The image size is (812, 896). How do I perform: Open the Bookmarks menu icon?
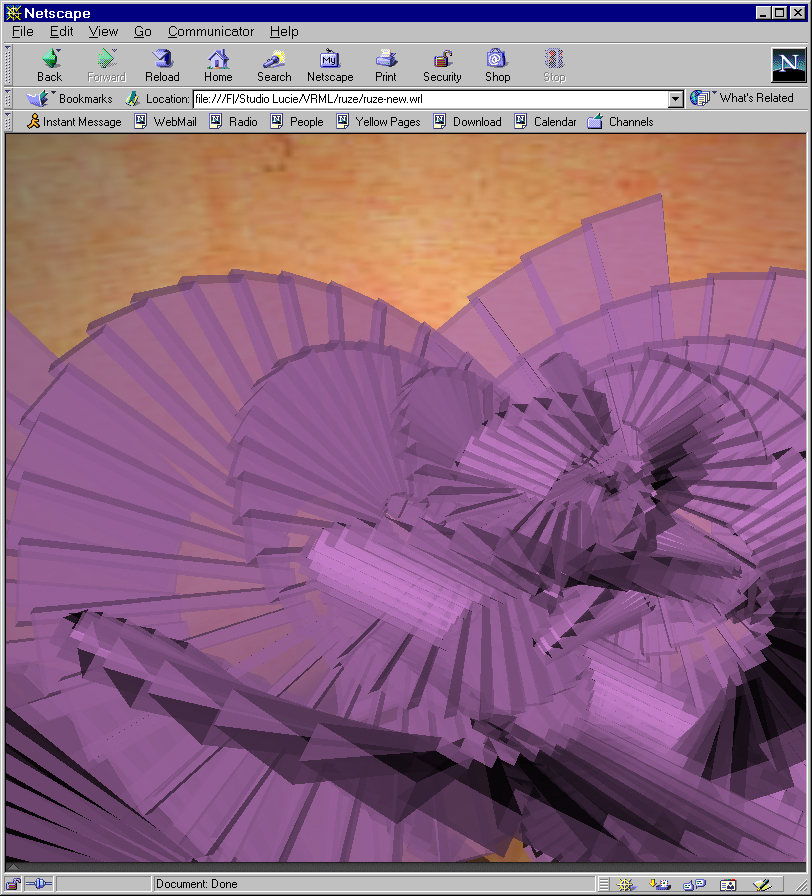tap(38, 99)
